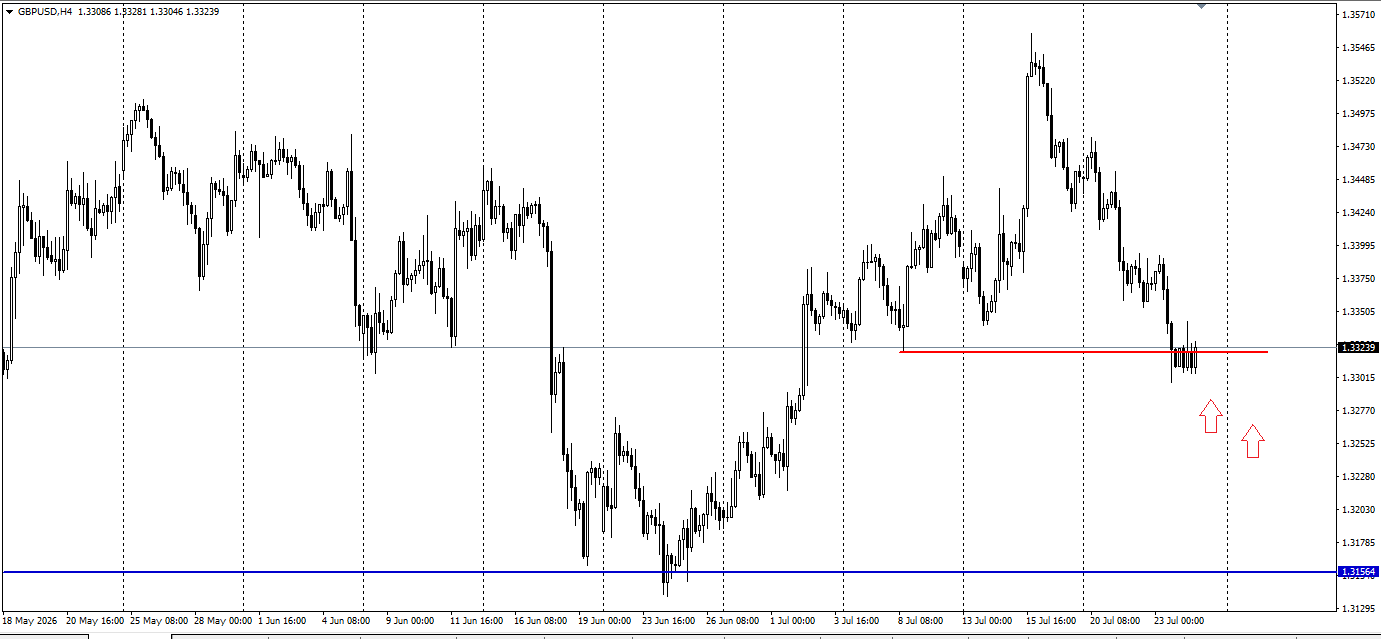Click the 19 Jun 00:00 time label
This screenshot has width=1381, height=639.
606,621
